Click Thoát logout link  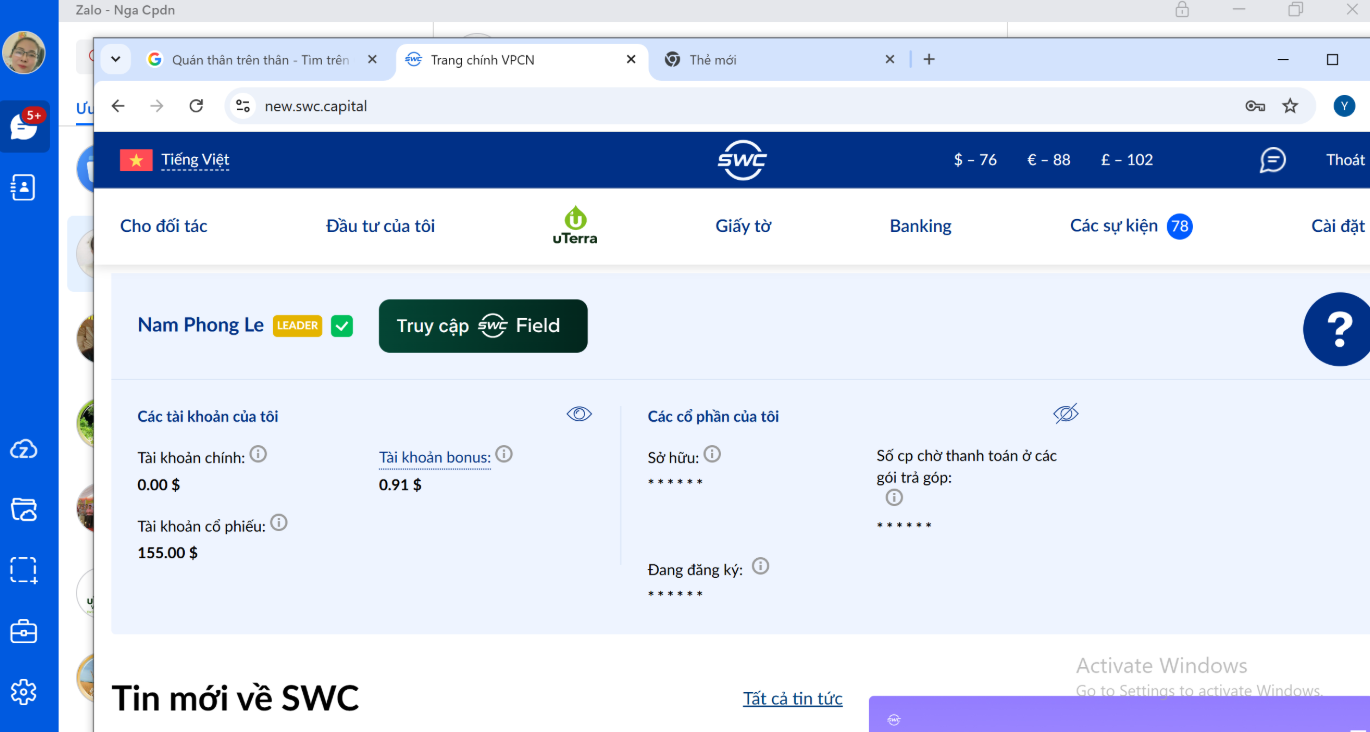pos(1345,160)
